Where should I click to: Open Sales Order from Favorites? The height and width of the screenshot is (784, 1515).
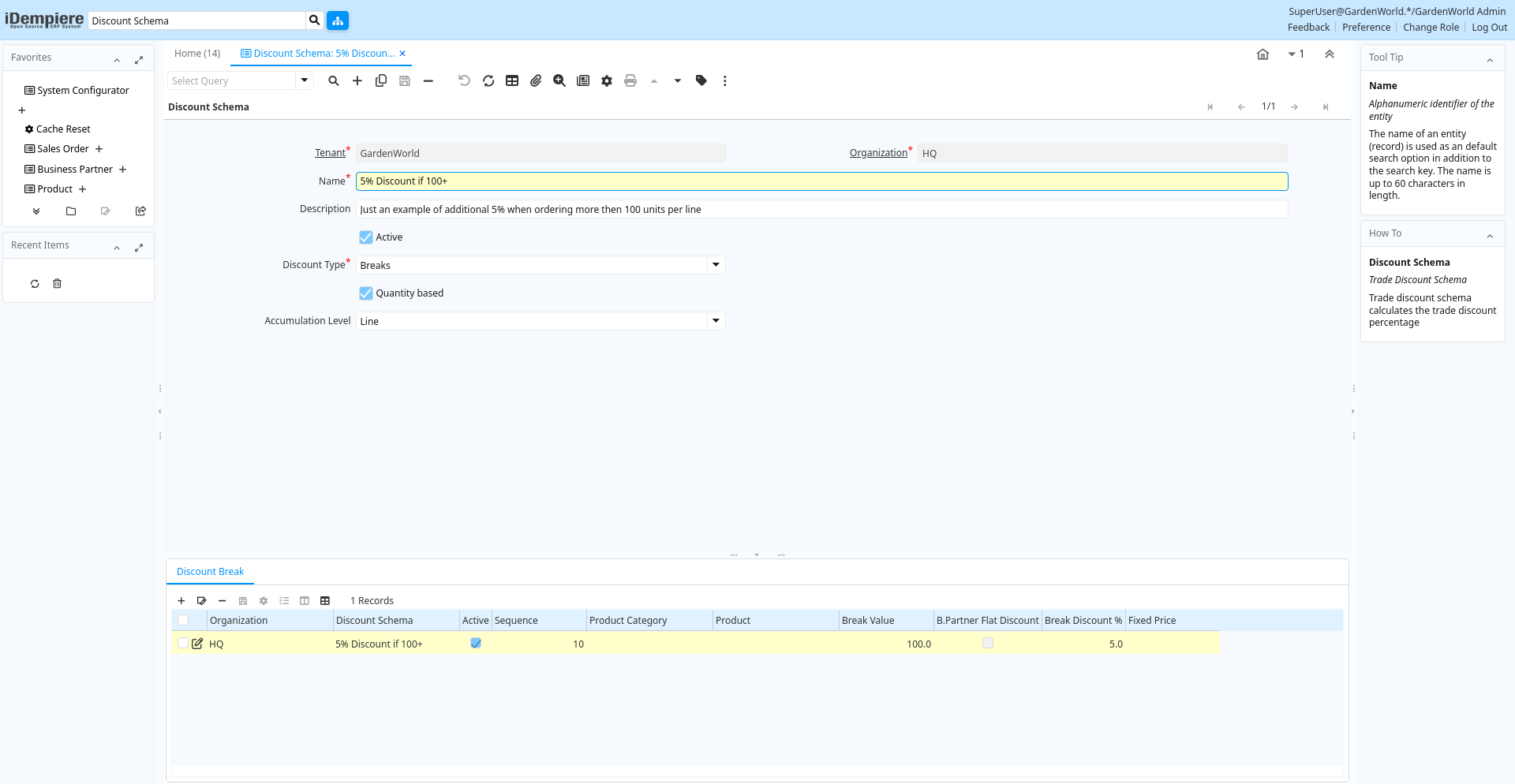[x=63, y=149]
